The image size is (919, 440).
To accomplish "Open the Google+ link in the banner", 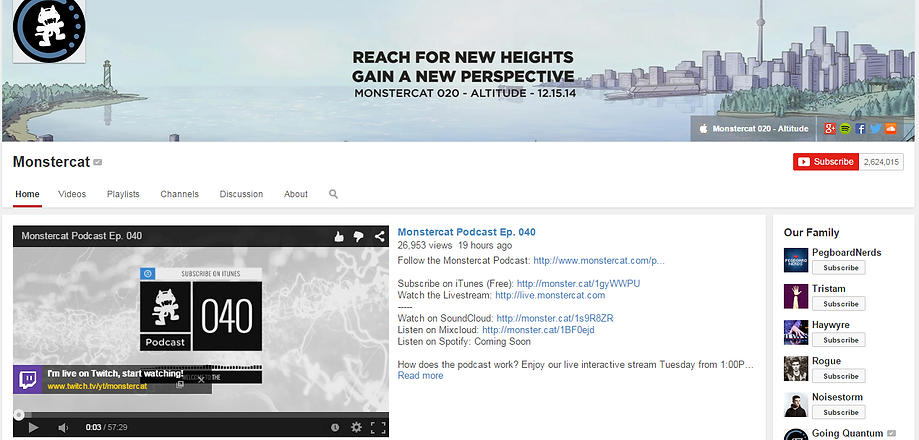I will pos(829,129).
